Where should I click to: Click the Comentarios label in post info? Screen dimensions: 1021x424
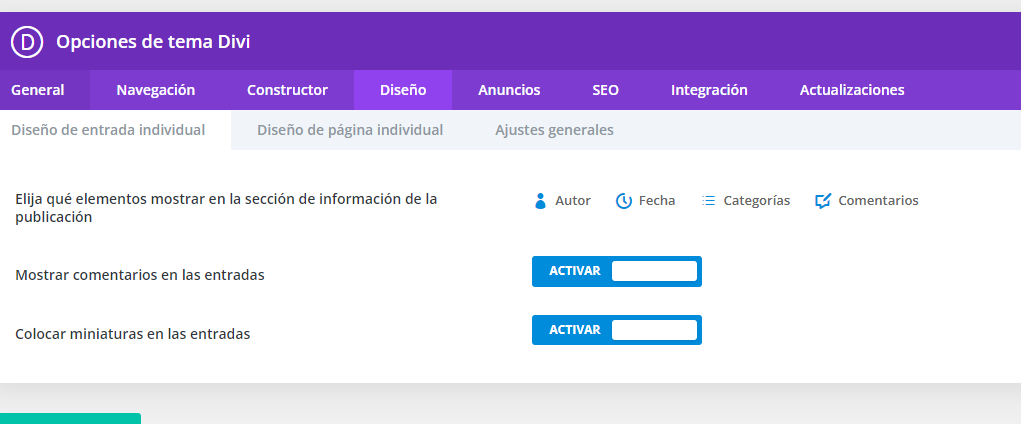click(x=878, y=201)
